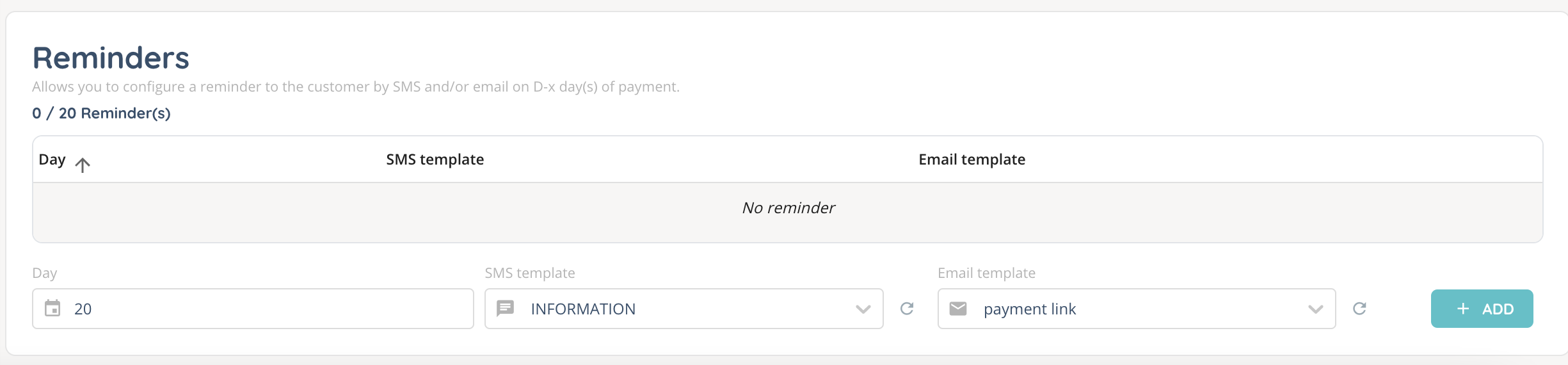
Task: Refresh the SMS template list
Action: pyautogui.click(x=907, y=309)
